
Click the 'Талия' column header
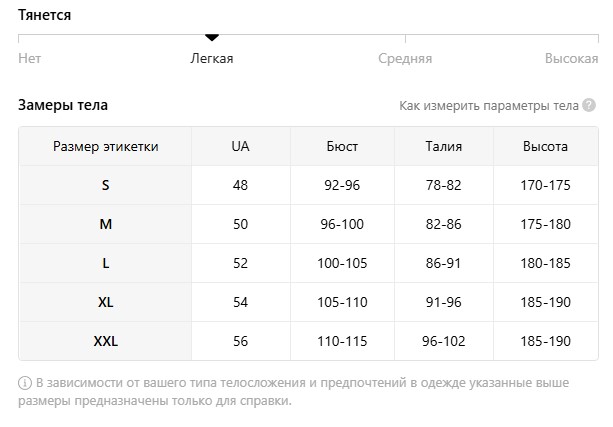click(444, 146)
